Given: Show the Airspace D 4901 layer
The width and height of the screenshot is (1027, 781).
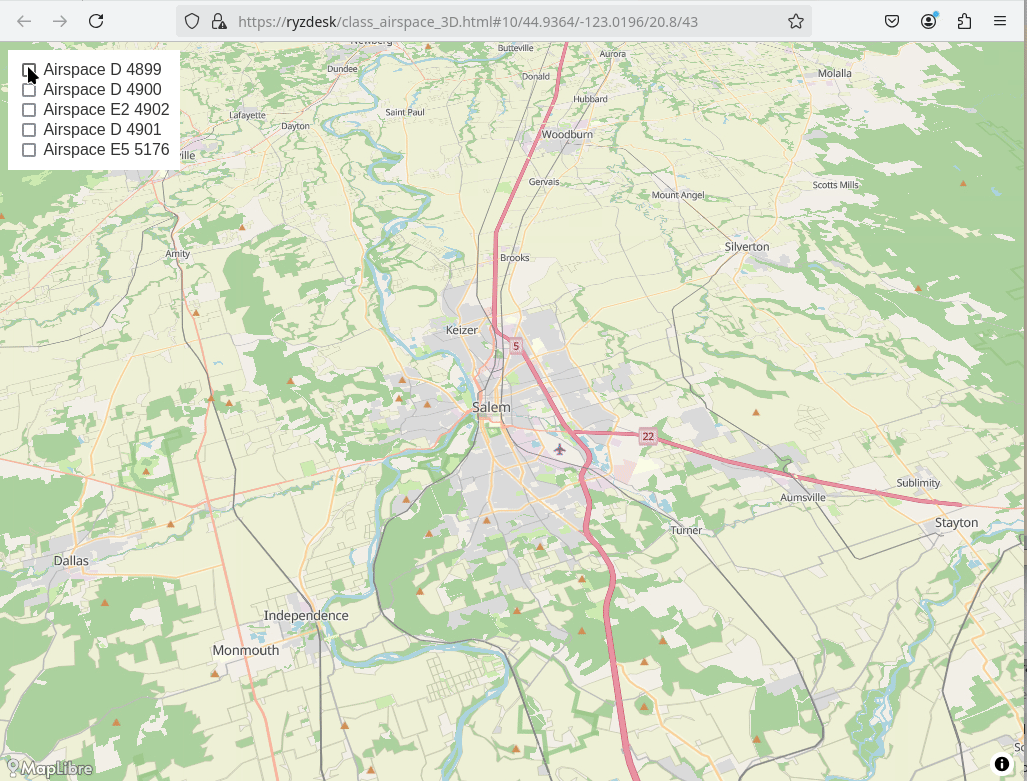Looking at the screenshot, I should click(x=29, y=130).
